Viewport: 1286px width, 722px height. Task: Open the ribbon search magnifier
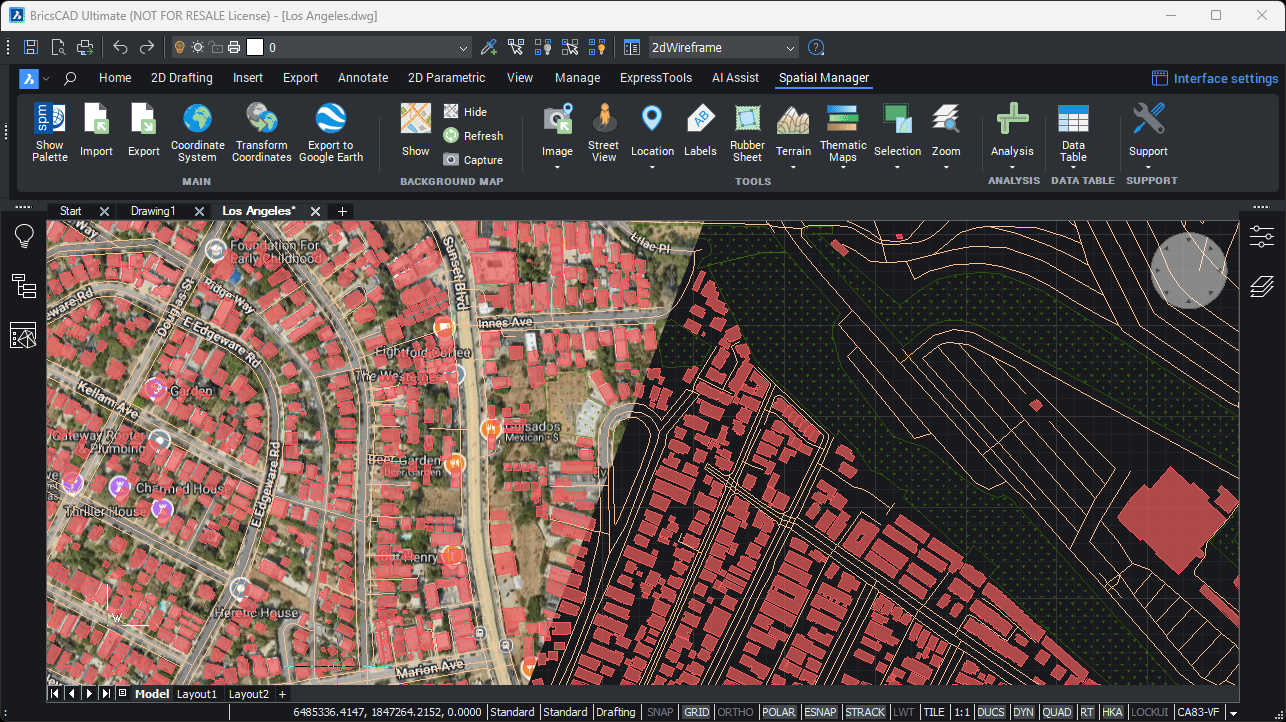pyautogui.click(x=70, y=78)
